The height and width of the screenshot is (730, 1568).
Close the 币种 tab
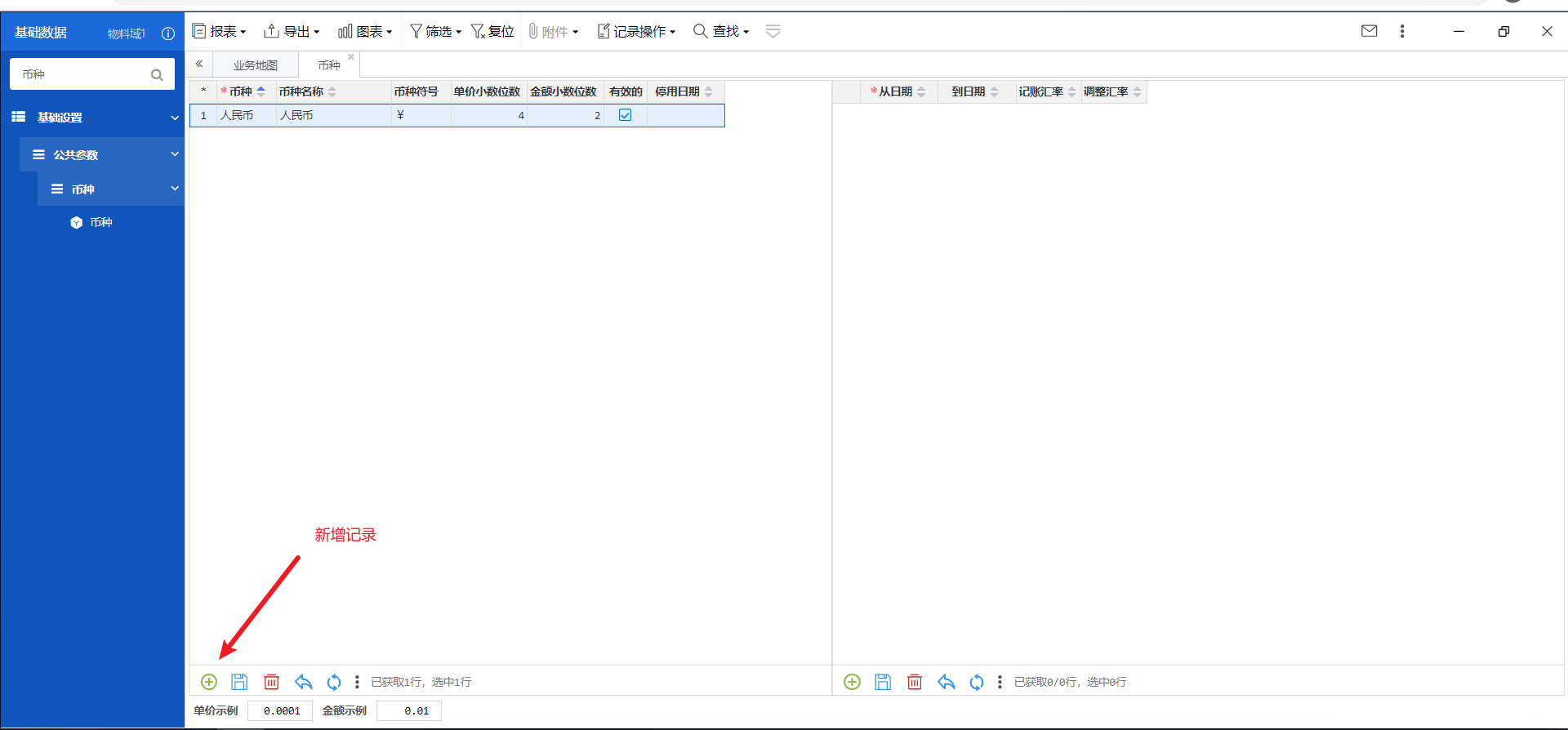(351, 57)
